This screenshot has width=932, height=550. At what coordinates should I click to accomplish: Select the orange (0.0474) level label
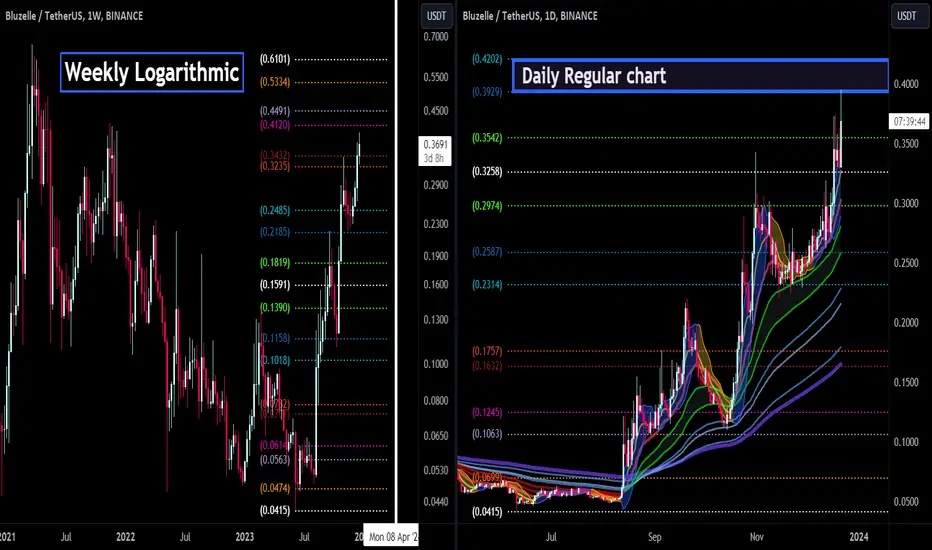(x=275, y=488)
